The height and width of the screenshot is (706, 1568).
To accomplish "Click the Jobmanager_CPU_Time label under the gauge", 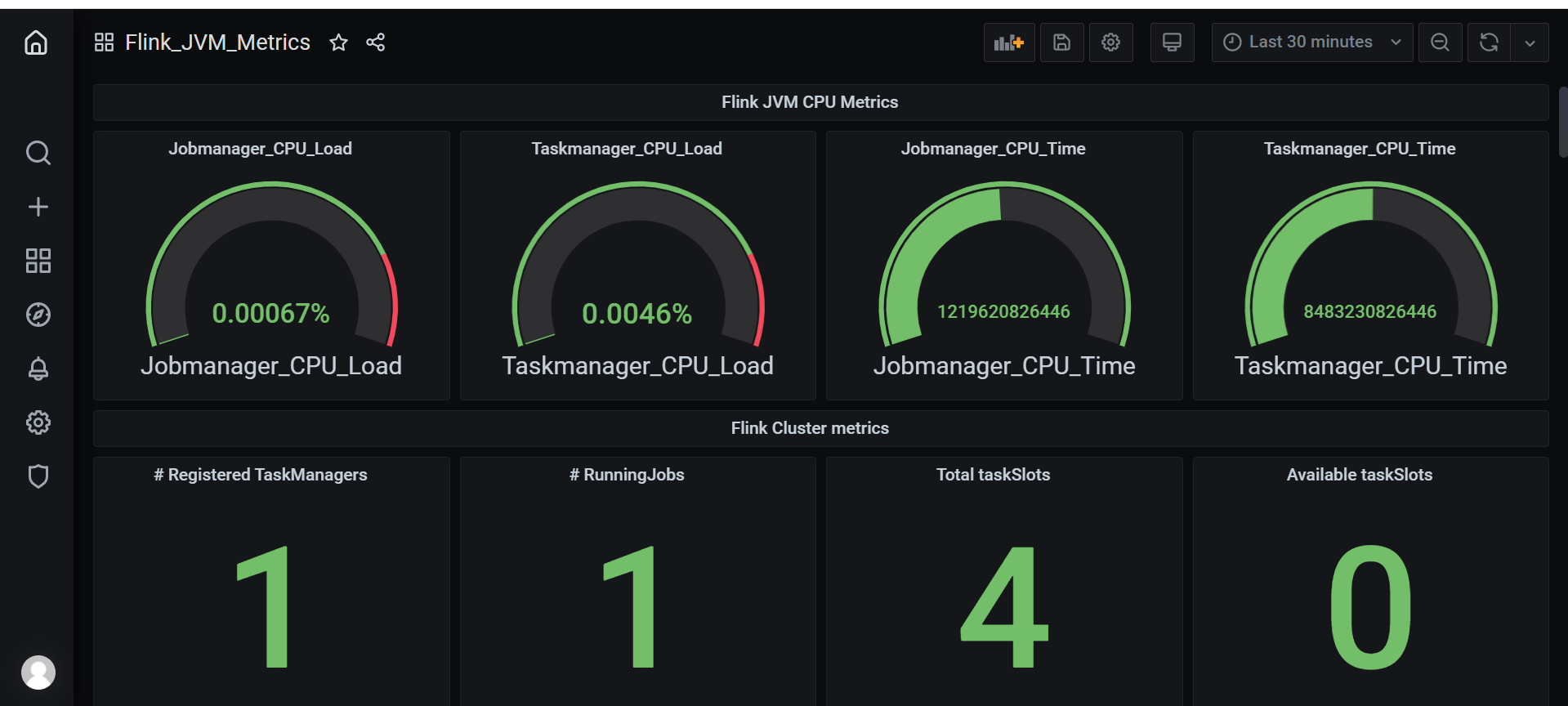I will coord(1004,365).
